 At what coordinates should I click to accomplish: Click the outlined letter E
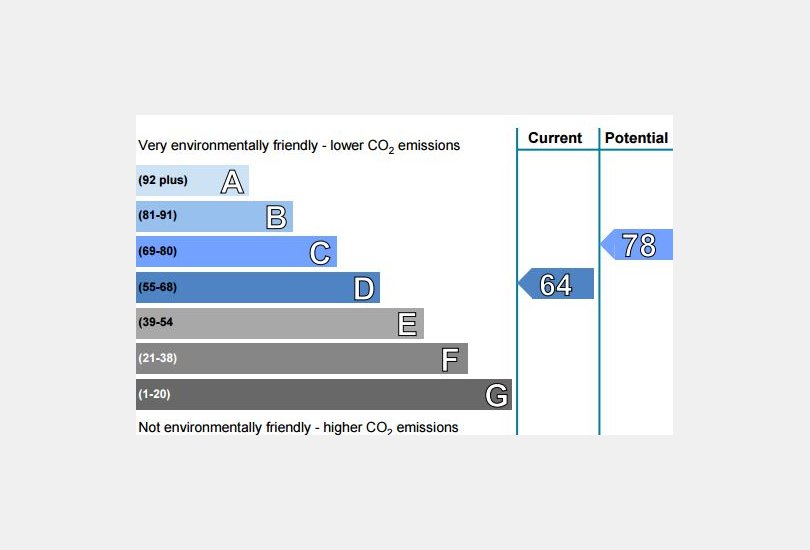407,324
